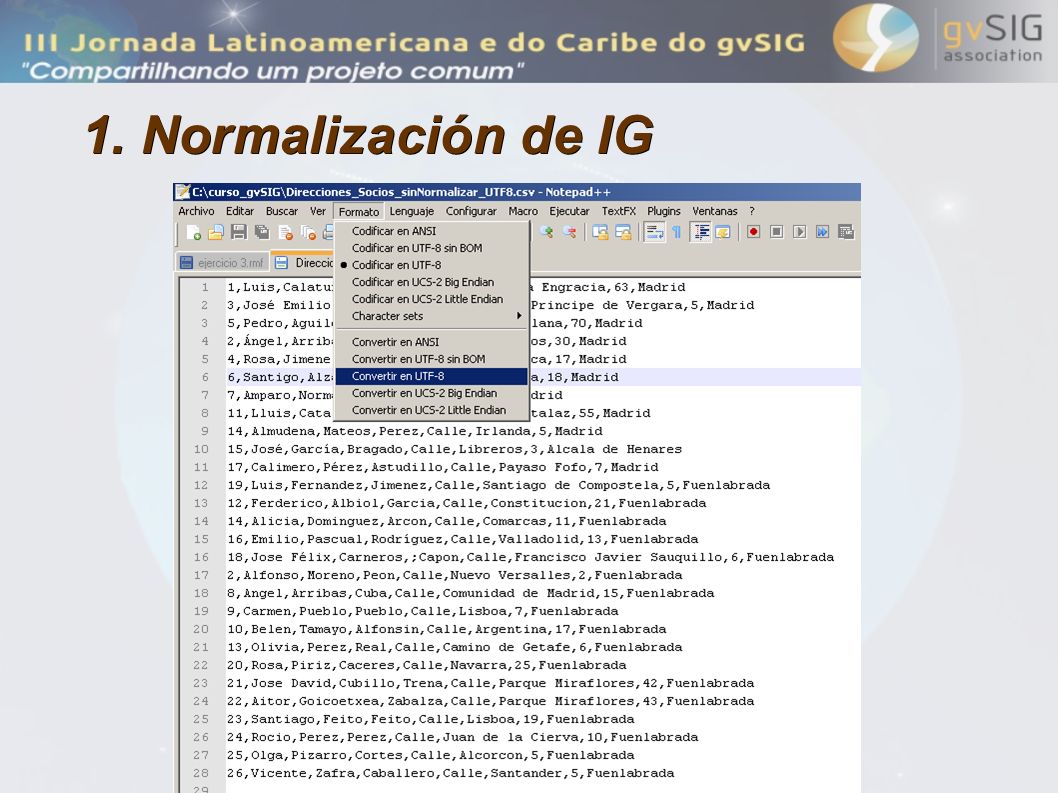Select Codificar en UCS-2 Big Endian
Viewport: 1058px width, 793px height.
point(431,282)
